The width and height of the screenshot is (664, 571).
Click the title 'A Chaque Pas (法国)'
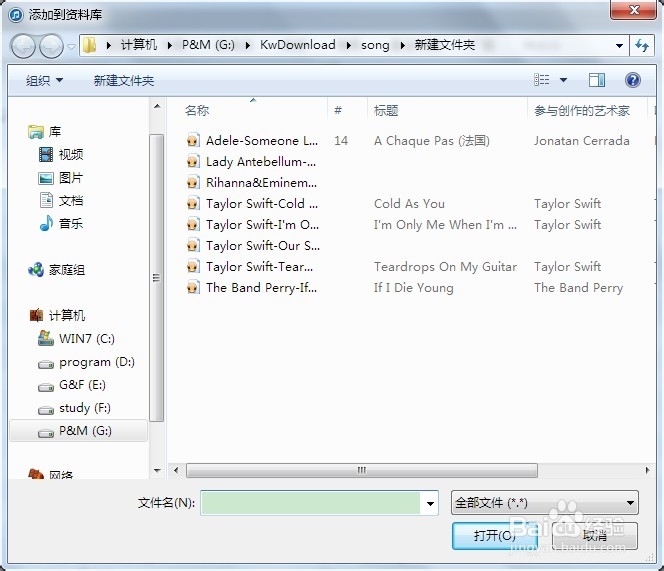[x=432, y=140]
